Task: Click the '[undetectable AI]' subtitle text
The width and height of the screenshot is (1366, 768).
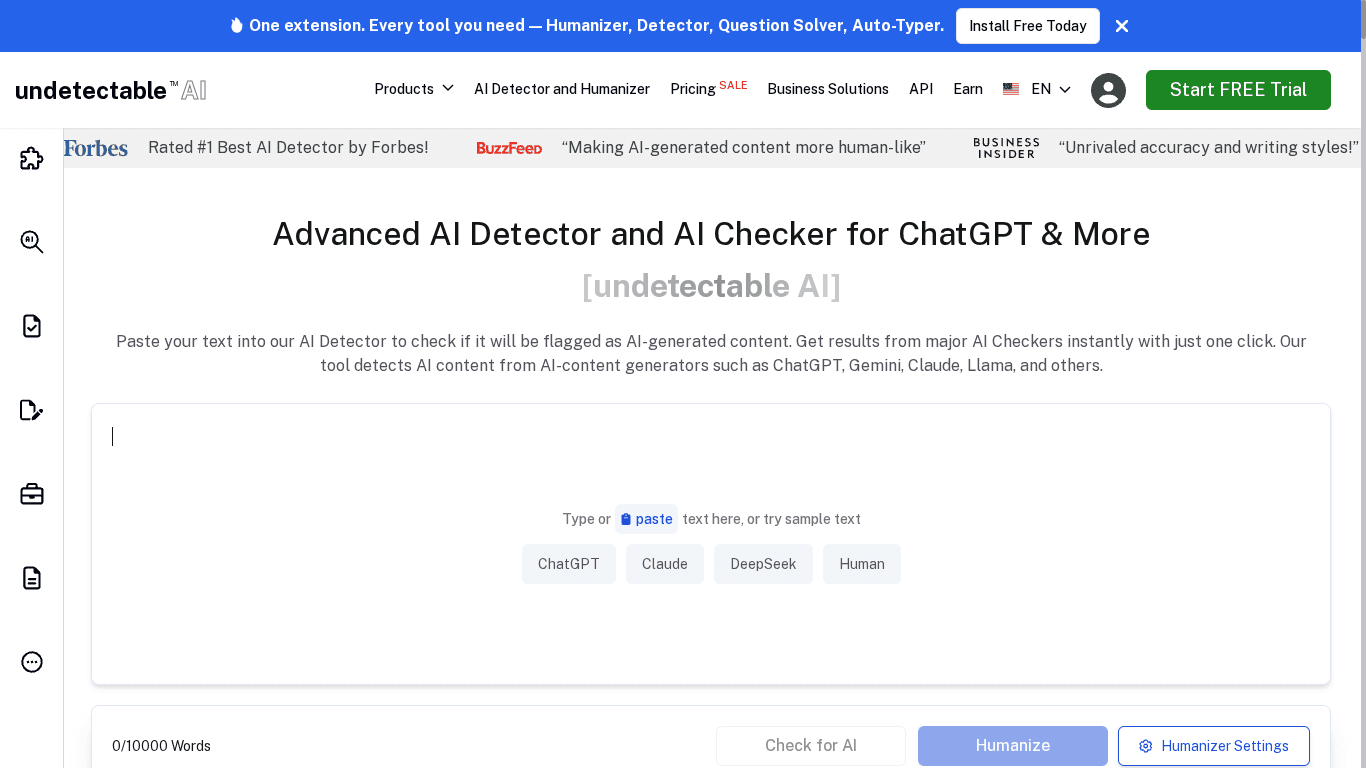Action: 711,286
